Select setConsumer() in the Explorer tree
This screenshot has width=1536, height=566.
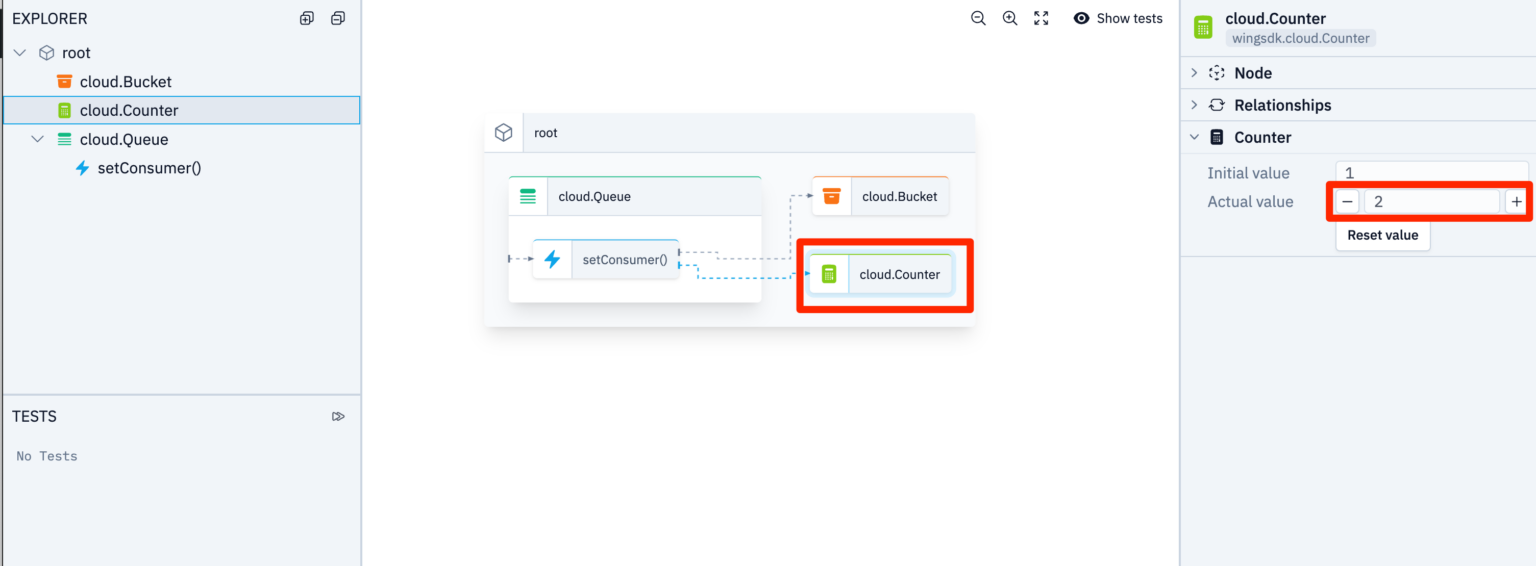click(149, 168)
